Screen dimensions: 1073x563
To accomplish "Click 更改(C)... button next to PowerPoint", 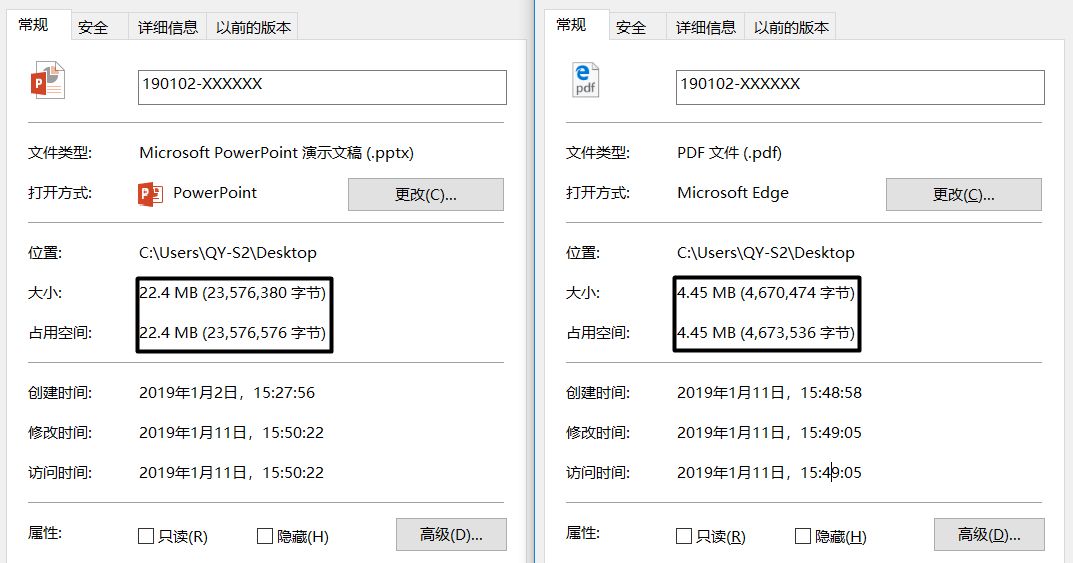I will click(426, 194).
